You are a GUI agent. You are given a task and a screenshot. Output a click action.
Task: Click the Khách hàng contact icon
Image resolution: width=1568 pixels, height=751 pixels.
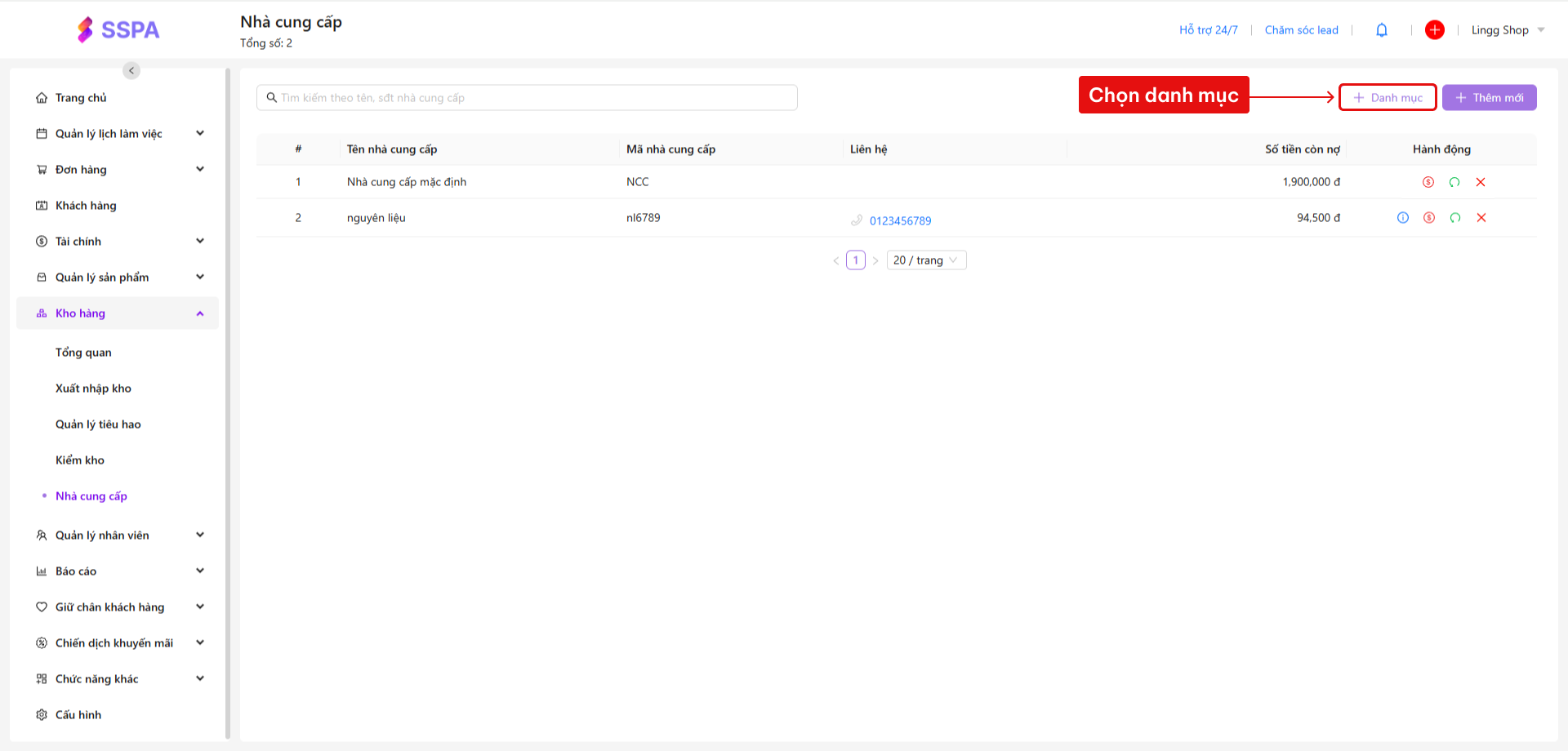(42, 206)
